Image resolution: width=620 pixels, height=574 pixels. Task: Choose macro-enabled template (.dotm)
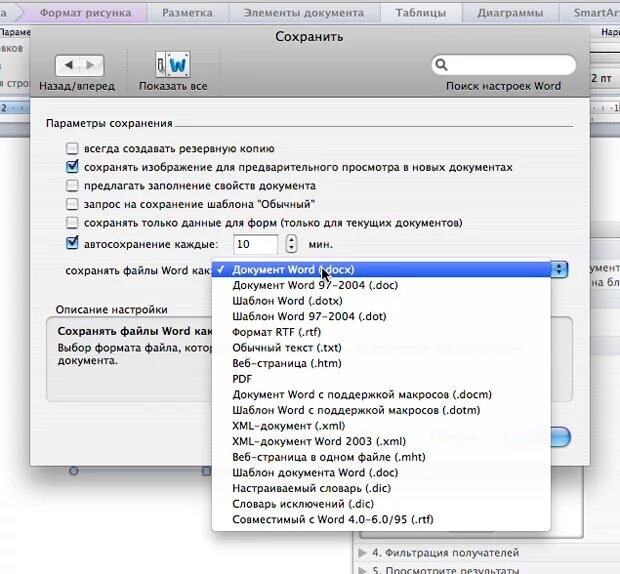(382, 410)
